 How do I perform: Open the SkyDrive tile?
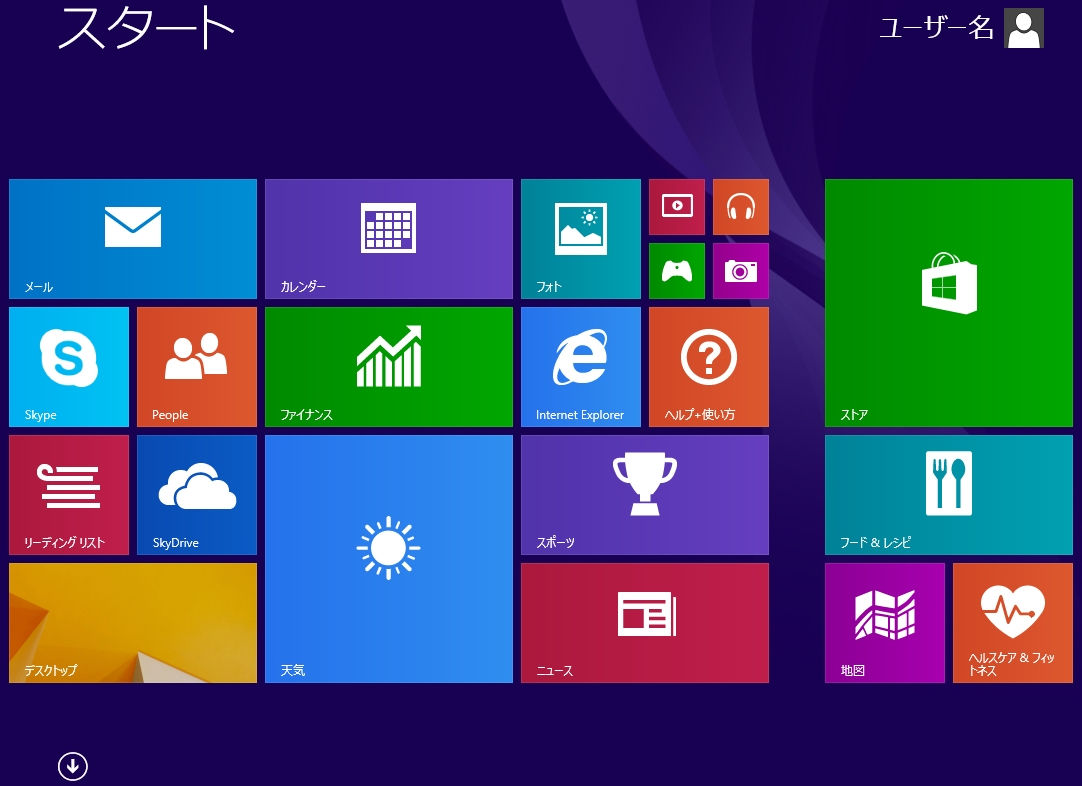pyautogui.click(x=197, y=495)
